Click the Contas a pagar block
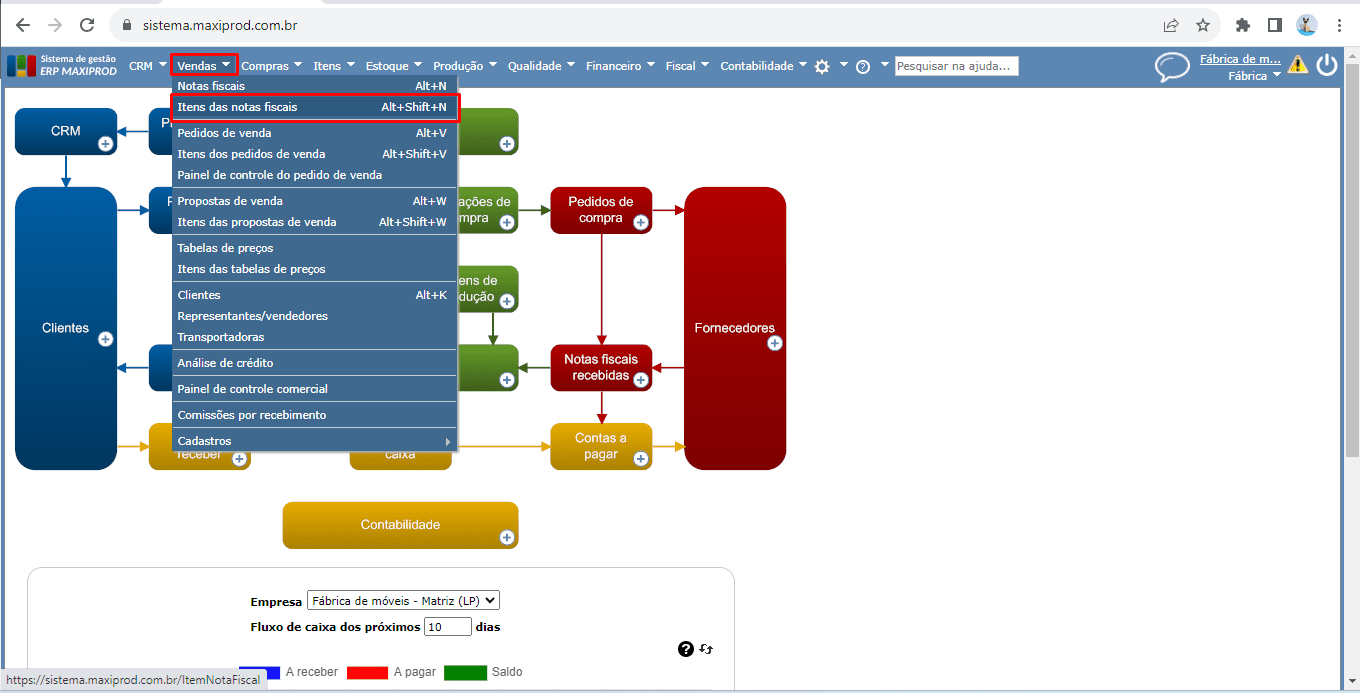1360x693 pixels. pos(601,446)
